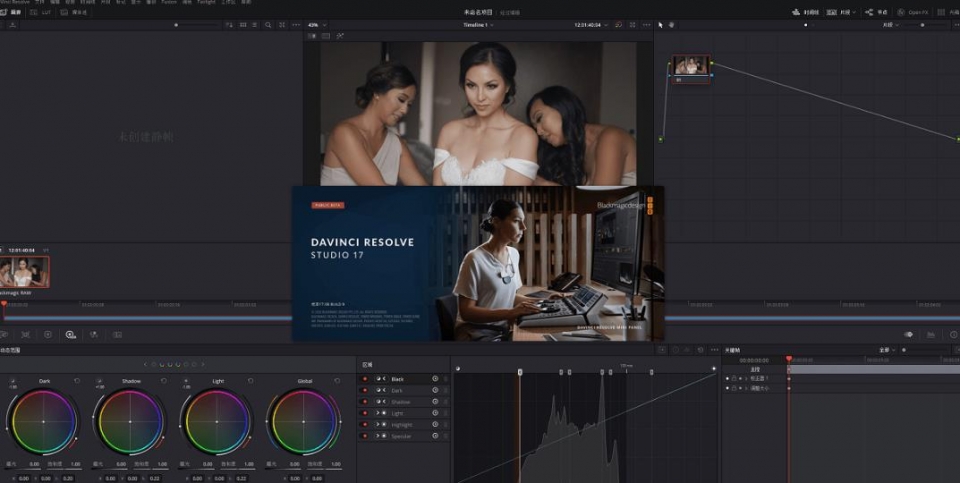Reset the Shadow color wheel
The height and width of the screenshot is (483, 960).
point(163,381)
